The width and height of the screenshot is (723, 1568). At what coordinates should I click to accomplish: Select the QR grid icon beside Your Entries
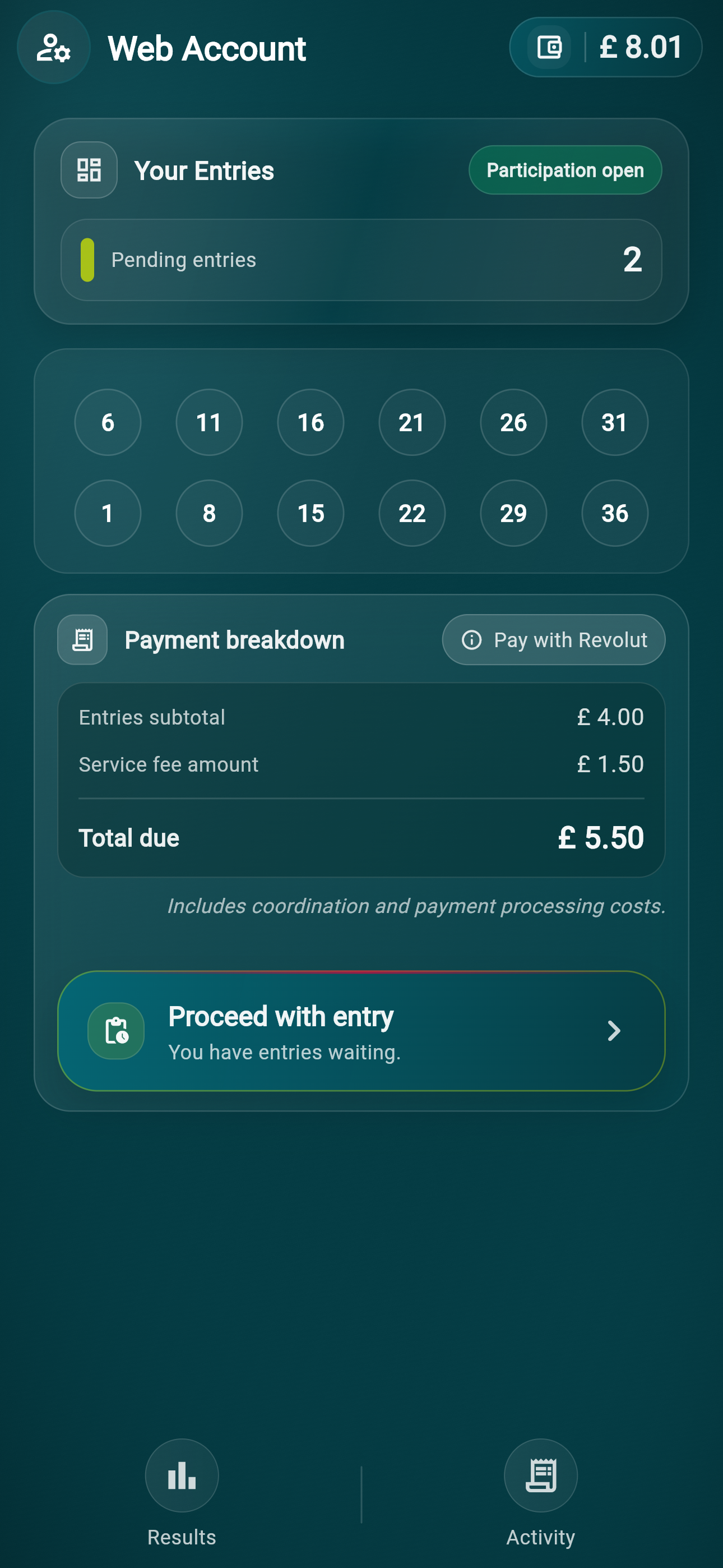tap(89, 170)
